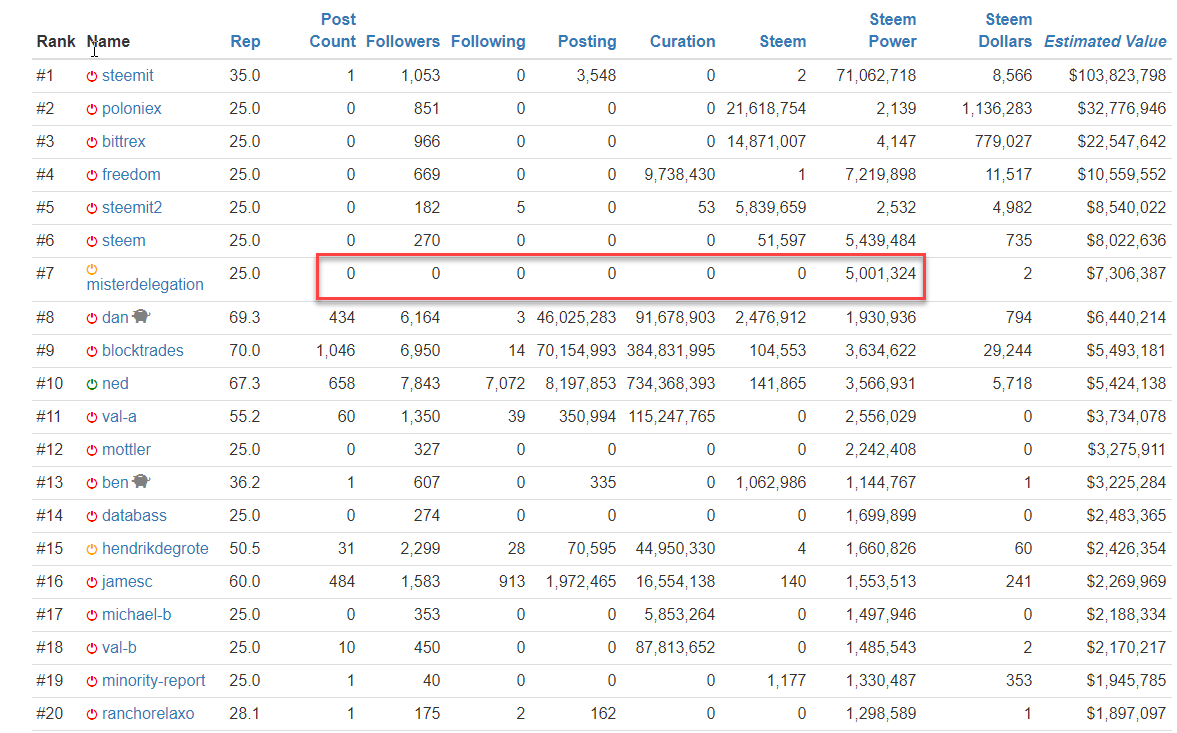Viewport: 1177px width, 733px height.
Task: Open the databass account link
Action: click(x=134, y=516)
